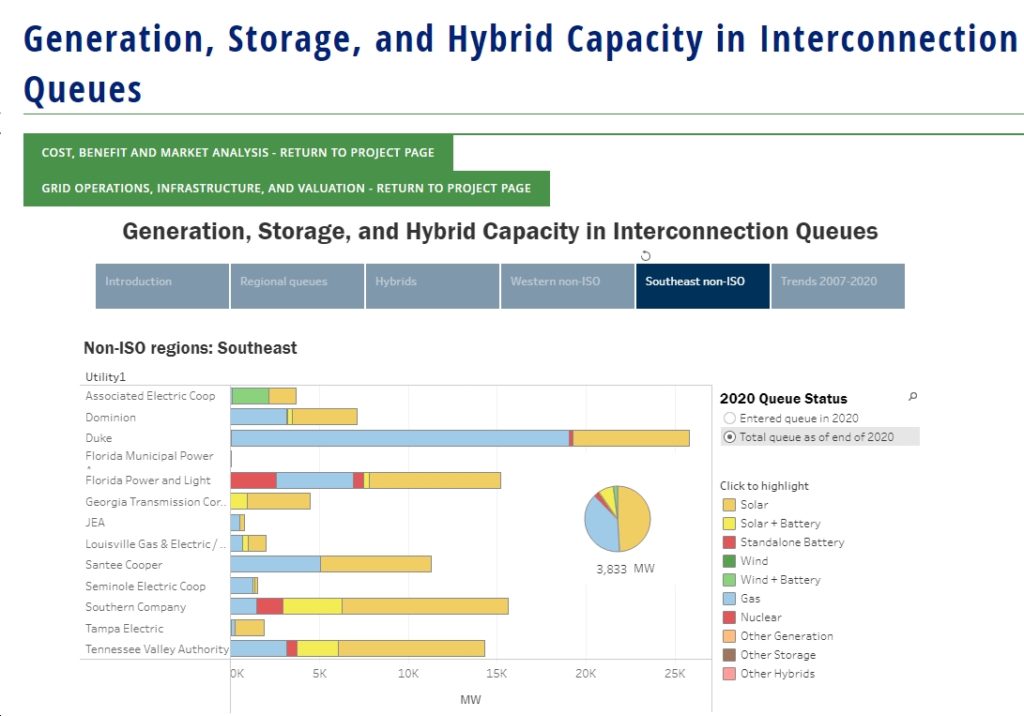
Task: Select 'Santee Cooper' utility label
Action: pyautogui.click(x=123, y=565)
